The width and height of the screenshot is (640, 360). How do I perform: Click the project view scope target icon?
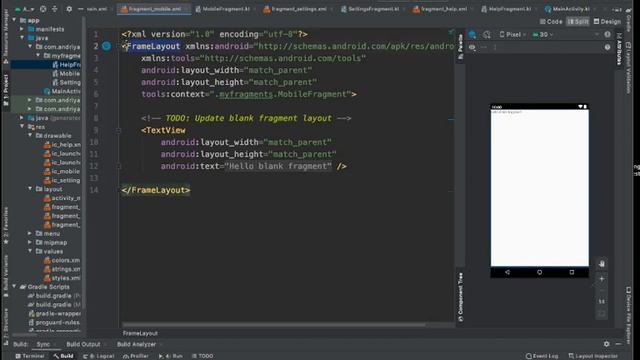[43, 9]
